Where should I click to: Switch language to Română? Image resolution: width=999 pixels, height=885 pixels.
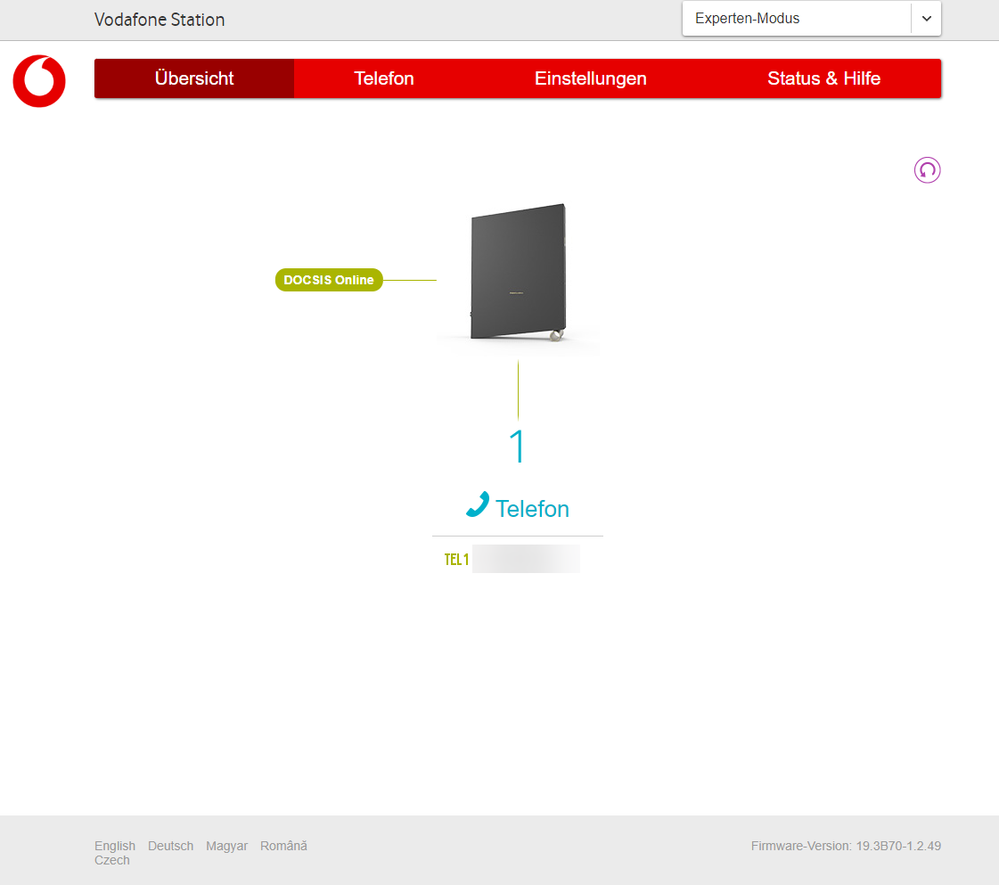pyautogui.click(x=284, y=845)
